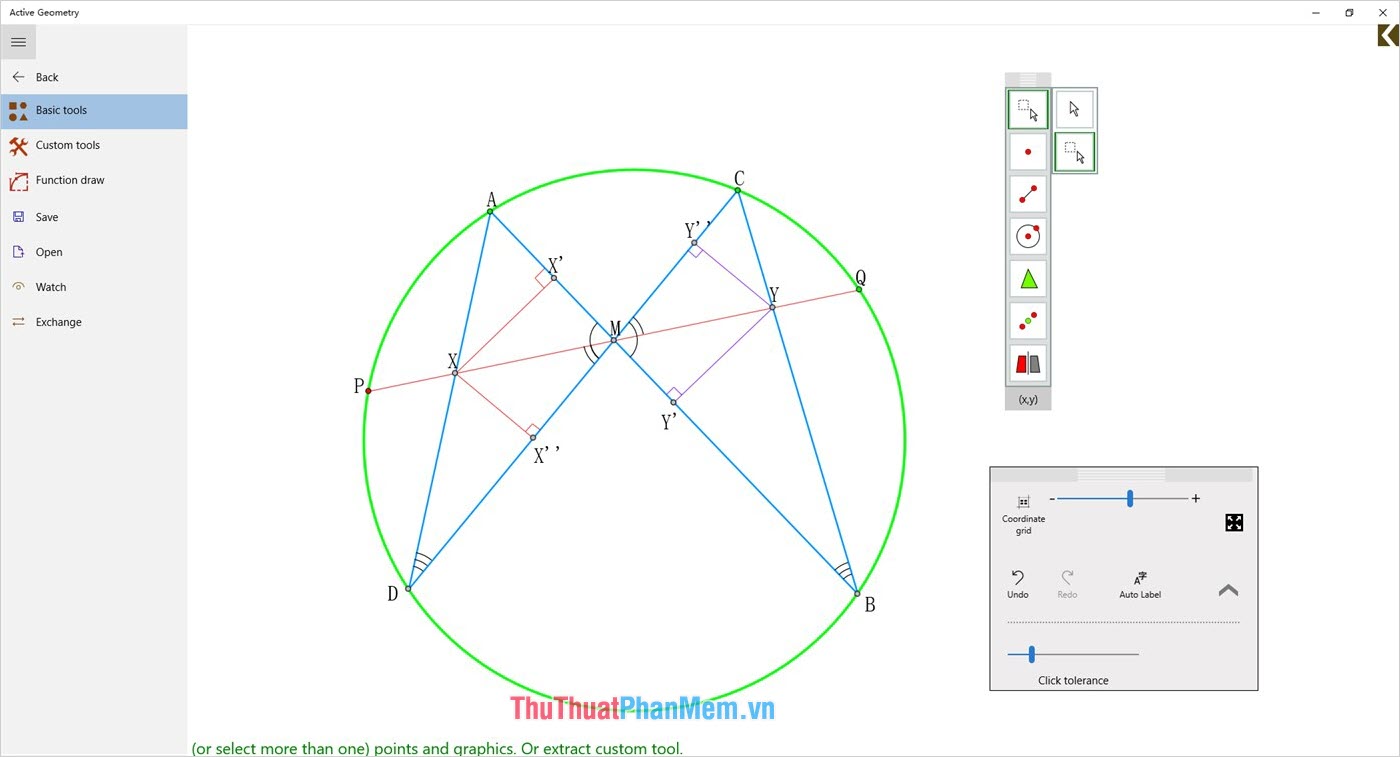
Task: Click point M on the diagram
Action: 613,340
